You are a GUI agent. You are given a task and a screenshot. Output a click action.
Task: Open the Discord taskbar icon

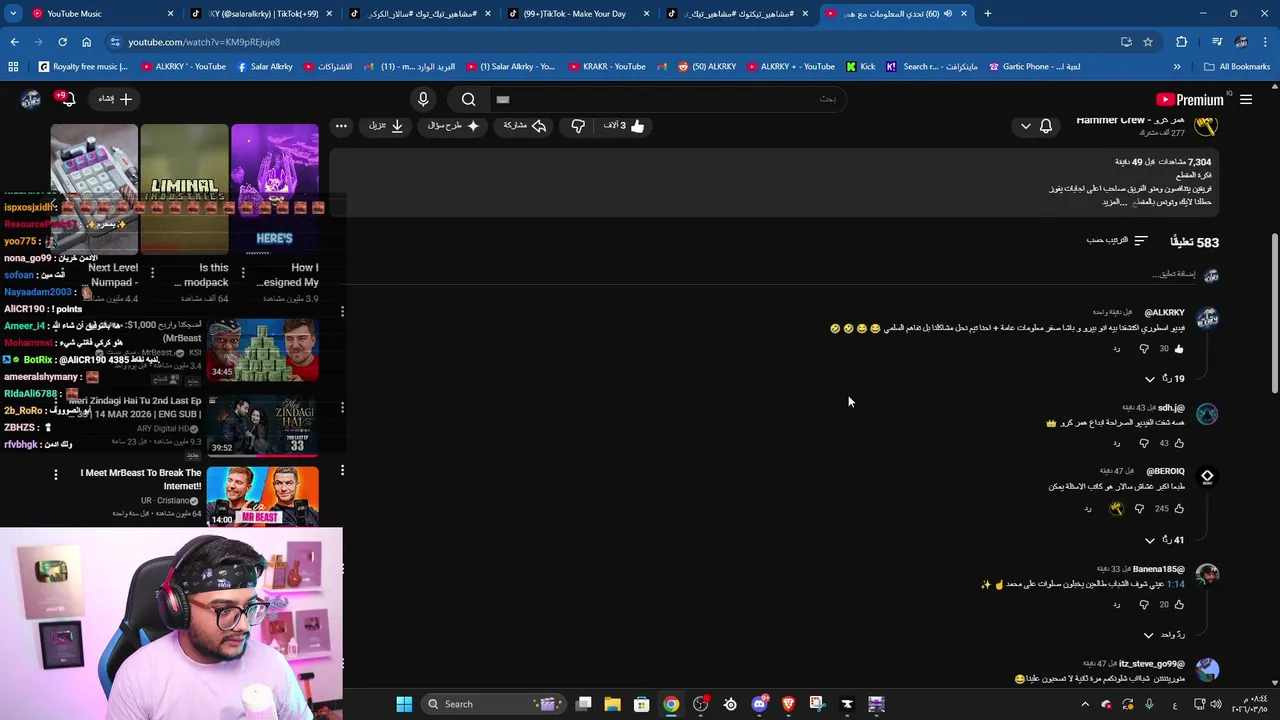759,704
